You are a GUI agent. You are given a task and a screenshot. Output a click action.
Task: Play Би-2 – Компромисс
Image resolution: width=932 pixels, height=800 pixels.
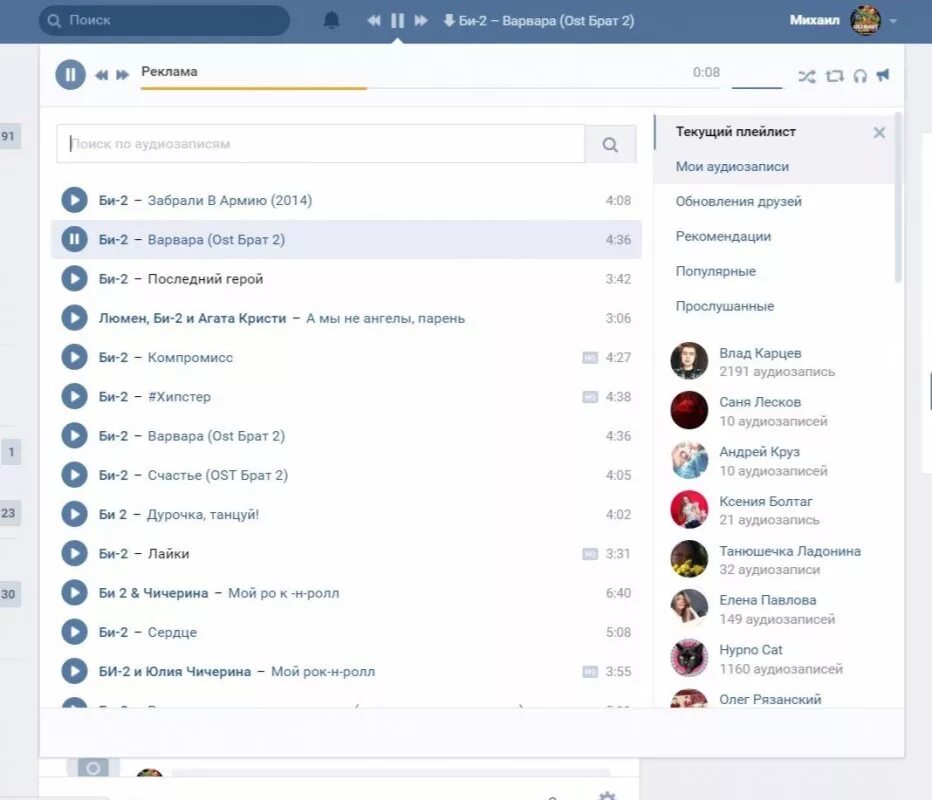[74, 357]
